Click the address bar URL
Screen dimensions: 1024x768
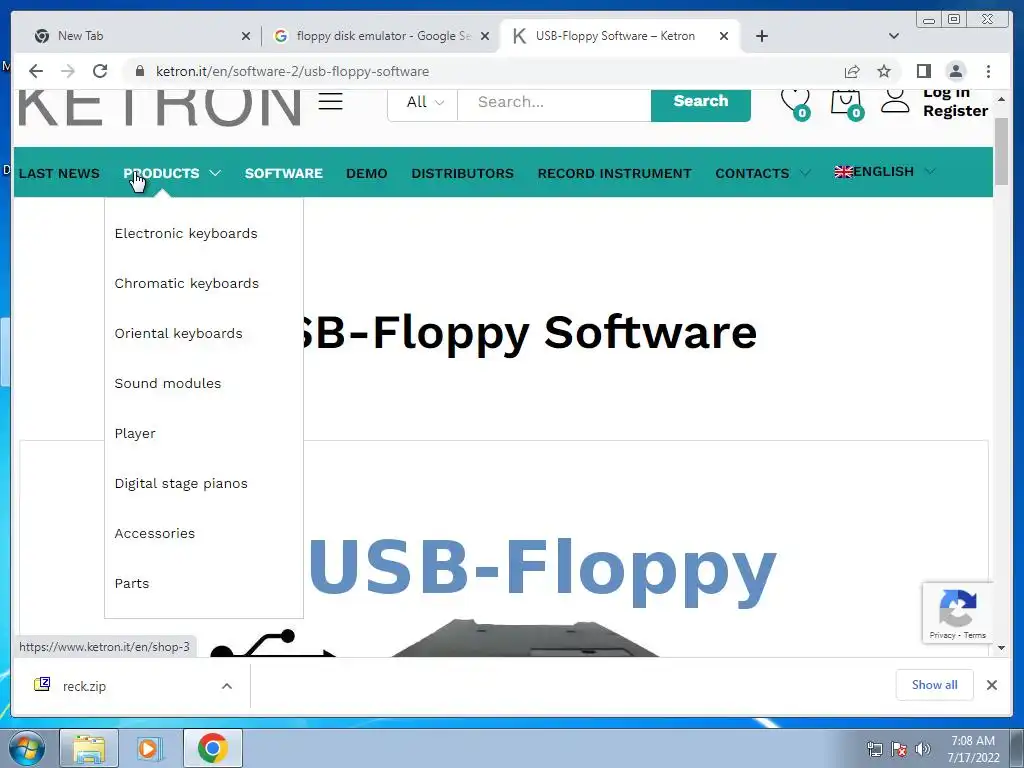pyautogui.click(x=293, y=71)
